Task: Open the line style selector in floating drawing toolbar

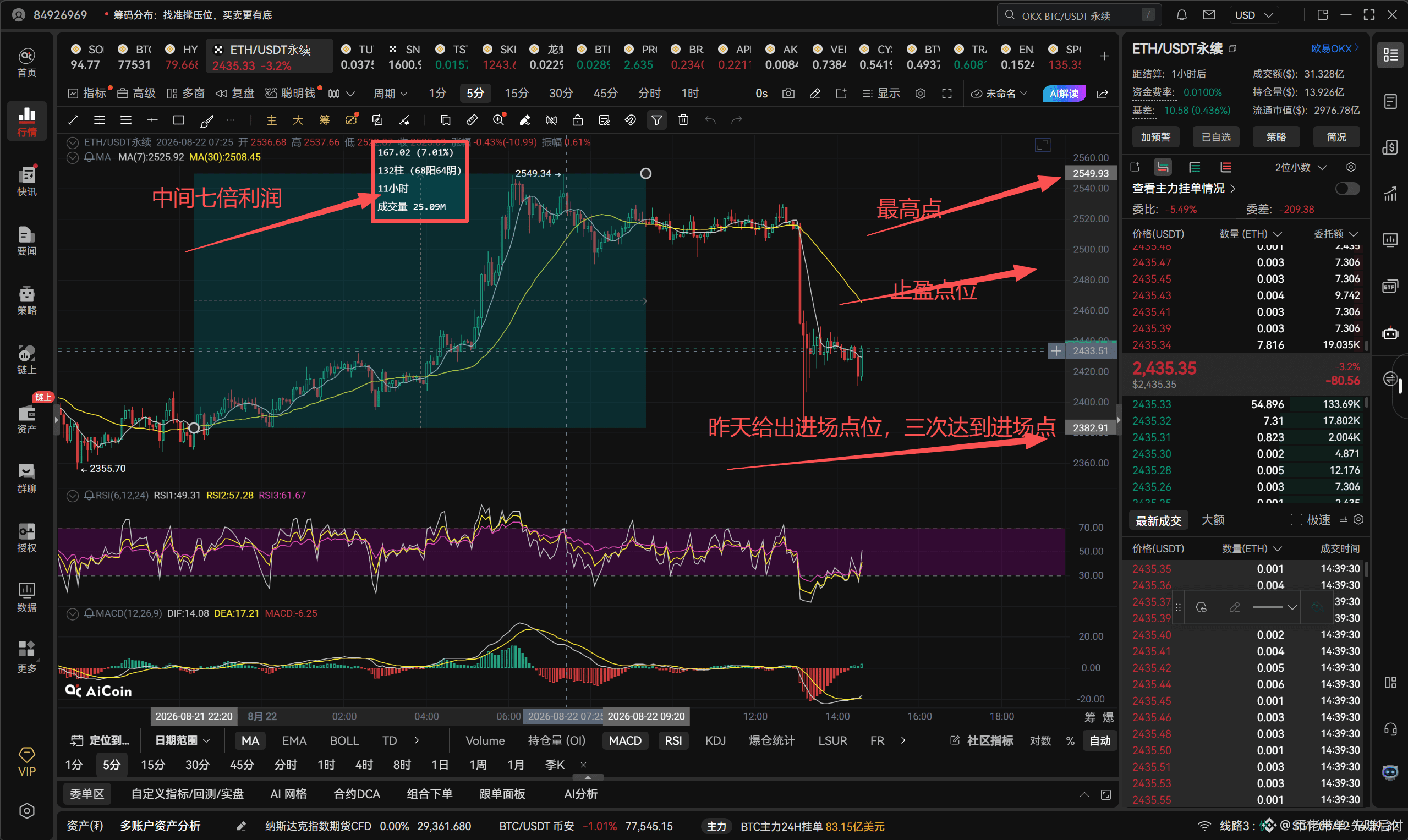Action: (x=1274, y=607)
